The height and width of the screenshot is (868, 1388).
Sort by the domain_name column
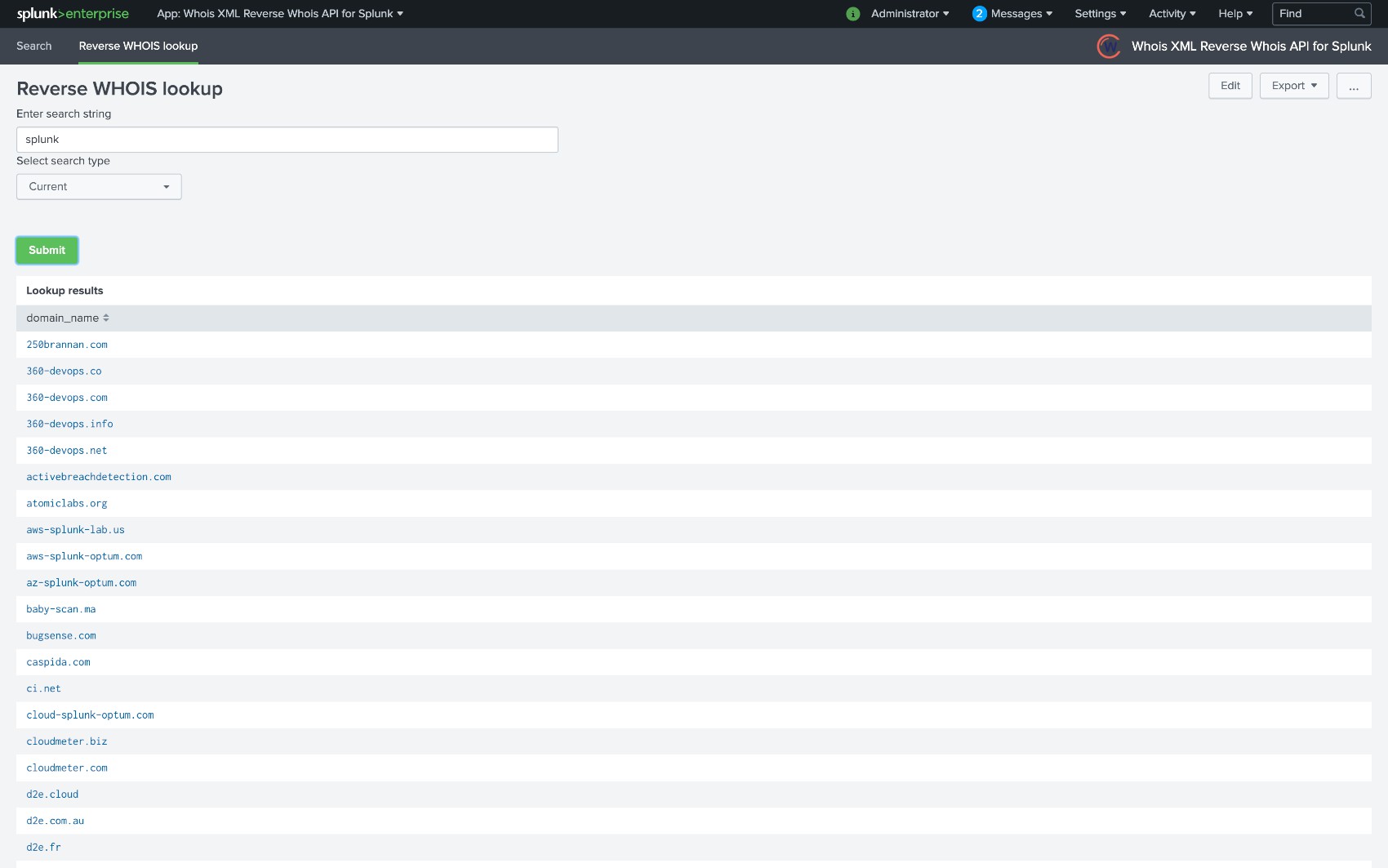click(x=68, y=318)
